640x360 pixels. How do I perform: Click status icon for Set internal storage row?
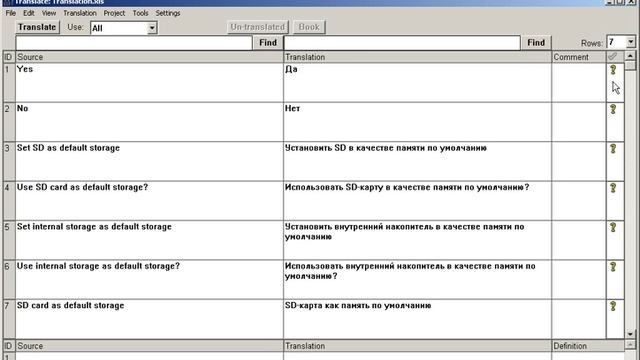[613, 227]
